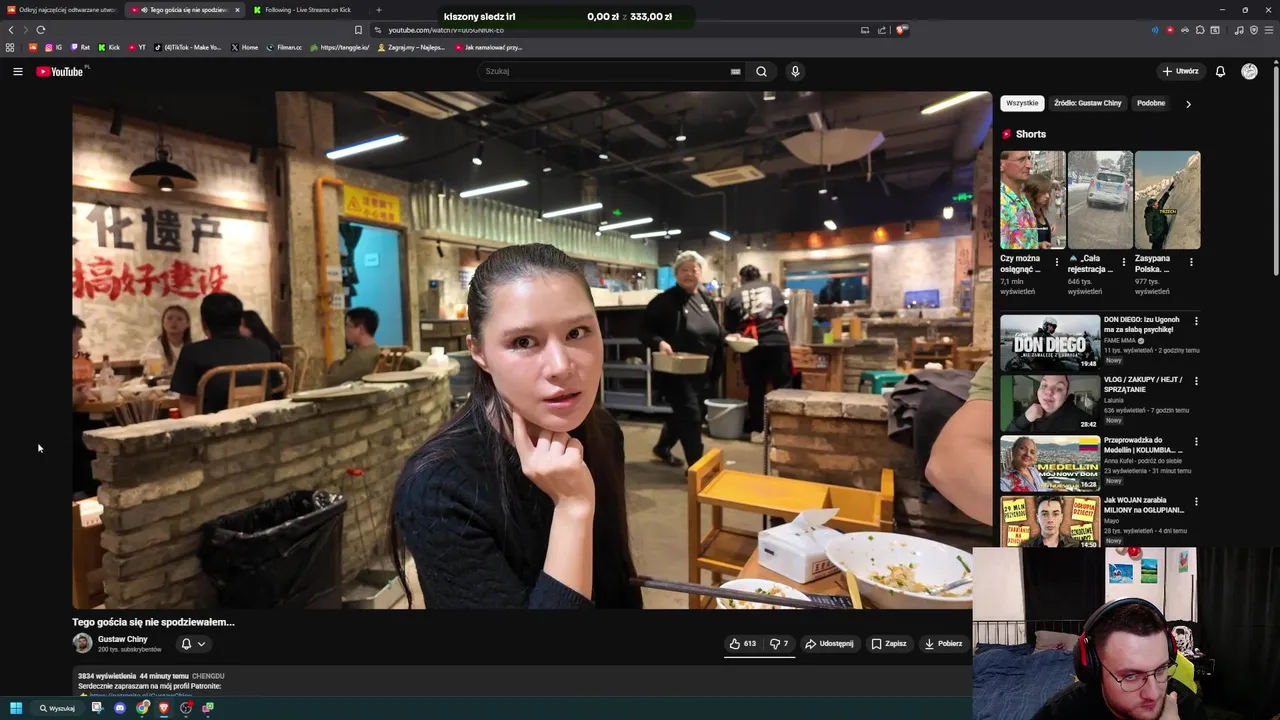The height and width of the screenshot is (720, 1280).
Task: Open the 'Cała rejestracja' Short thumbnail
Action: (1100, 200)
